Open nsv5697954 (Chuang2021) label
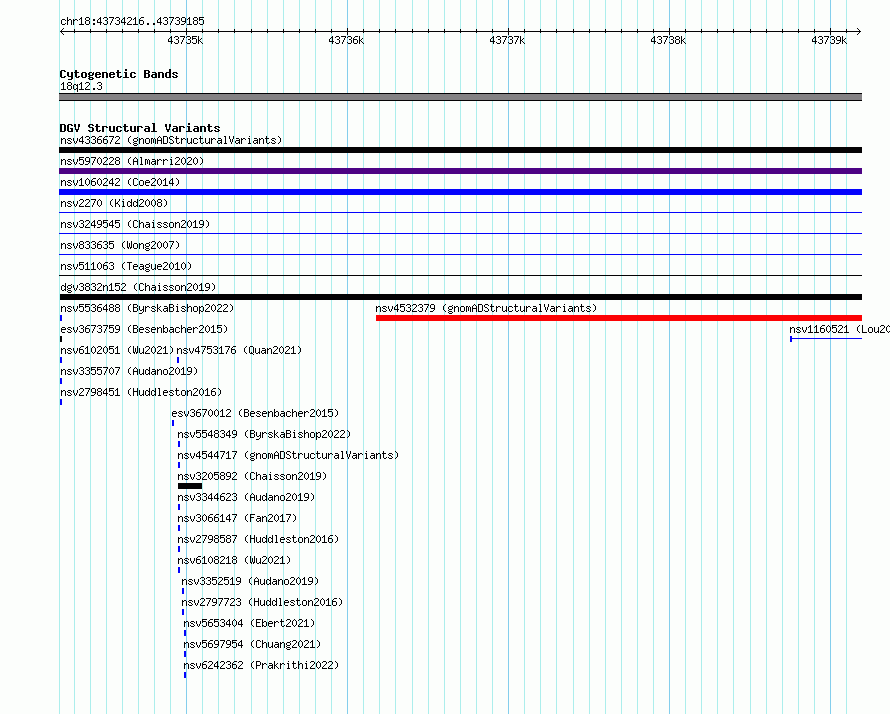Image resolution: width=890 pixels, height=714 pixels. 252,644
